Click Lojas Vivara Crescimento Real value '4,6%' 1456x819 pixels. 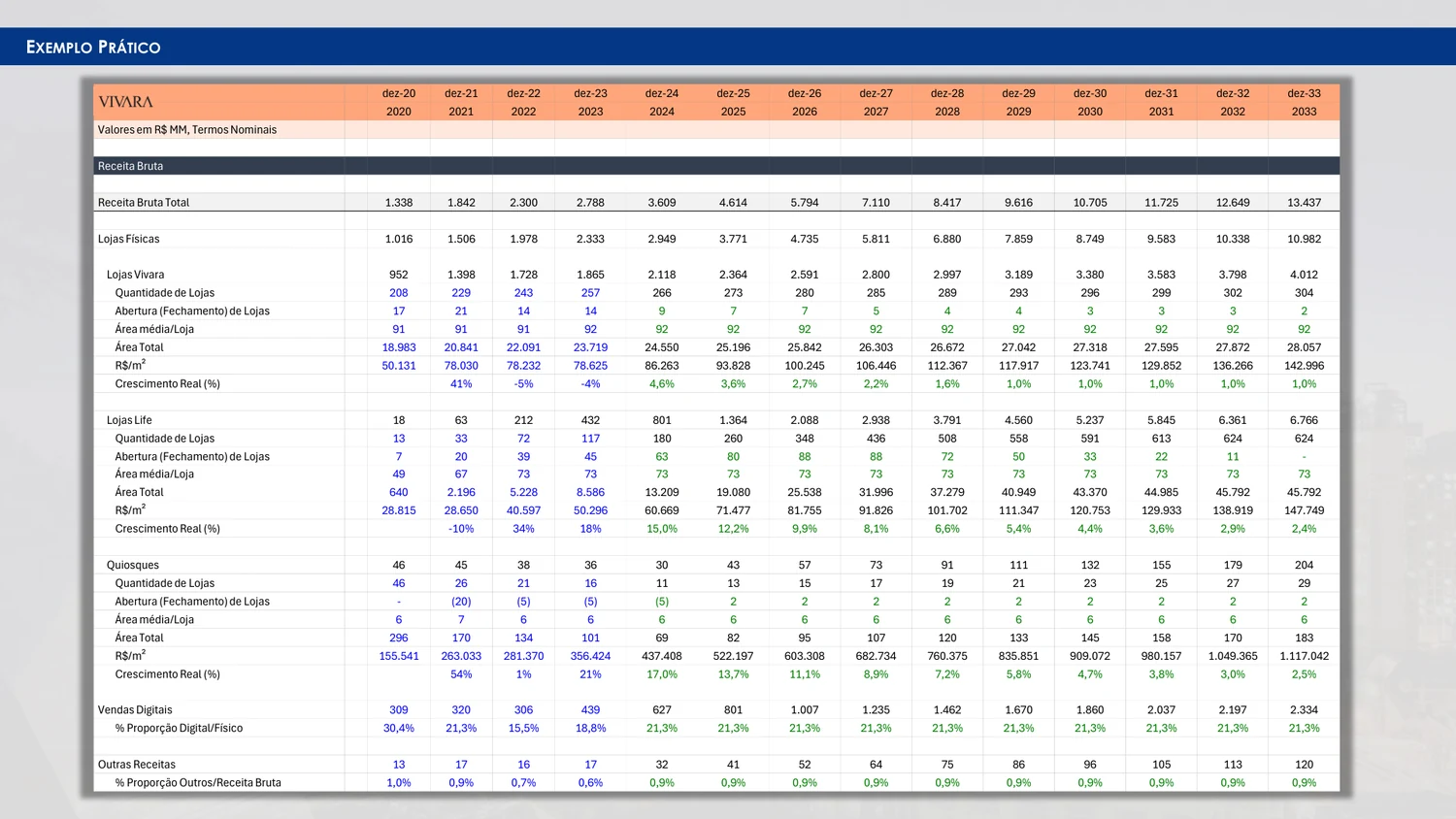(x=662, y=384)
